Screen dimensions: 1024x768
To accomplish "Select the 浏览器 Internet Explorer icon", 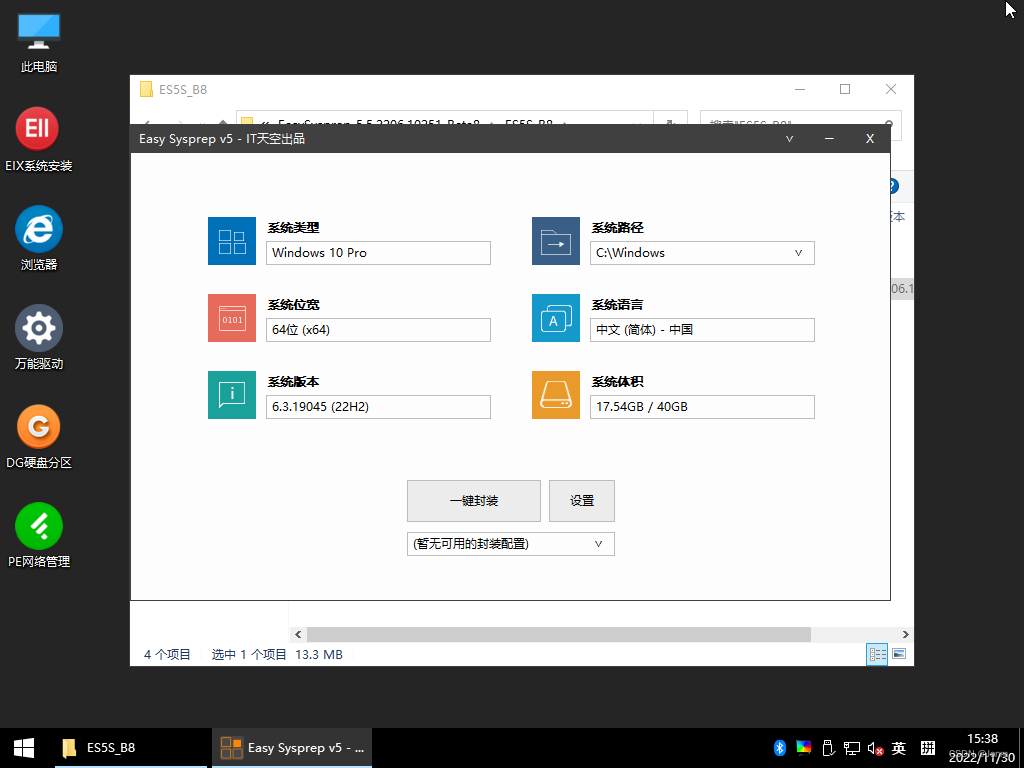I will click(39, 239).
